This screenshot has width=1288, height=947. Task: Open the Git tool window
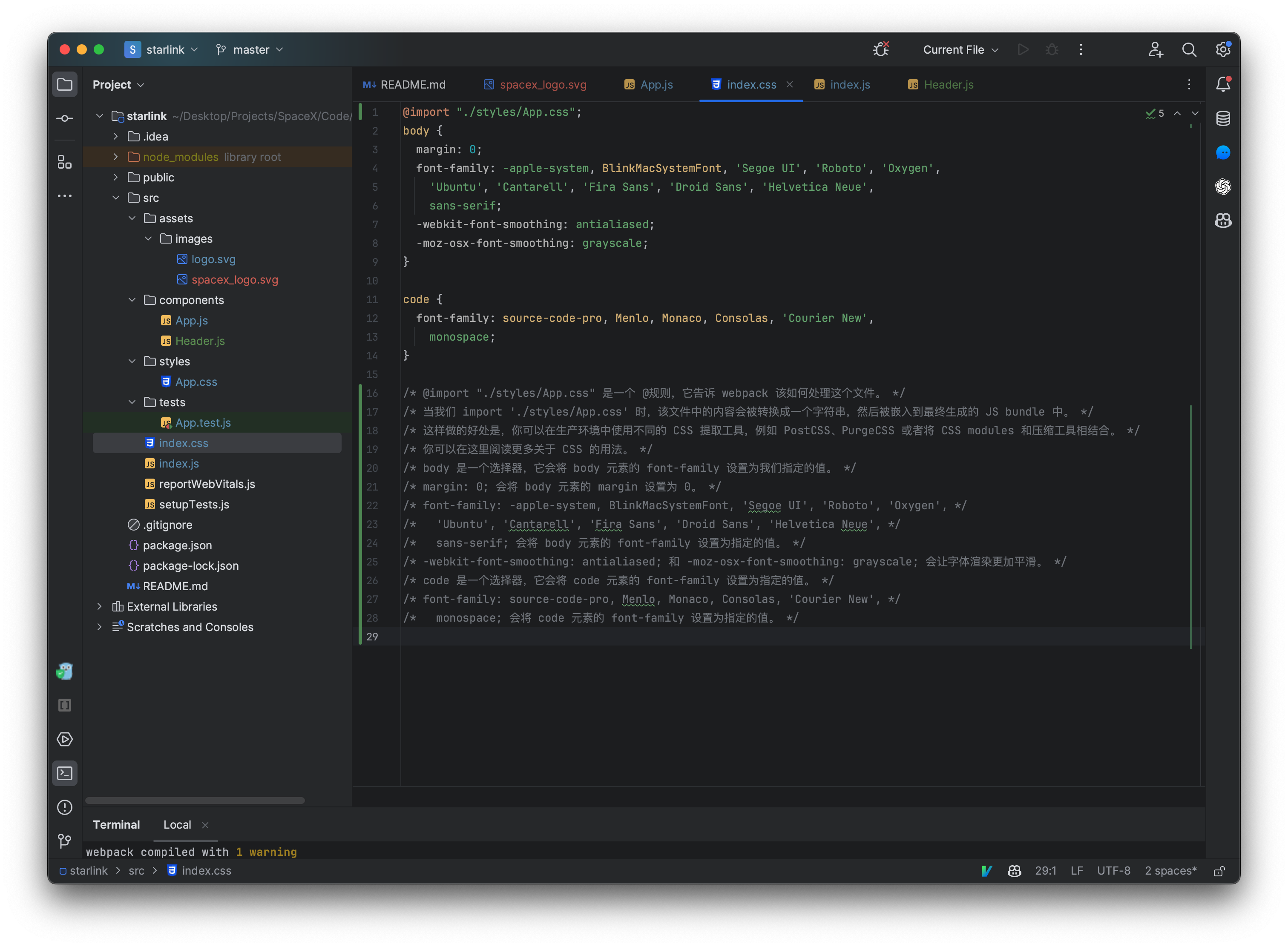coord(65,841)
